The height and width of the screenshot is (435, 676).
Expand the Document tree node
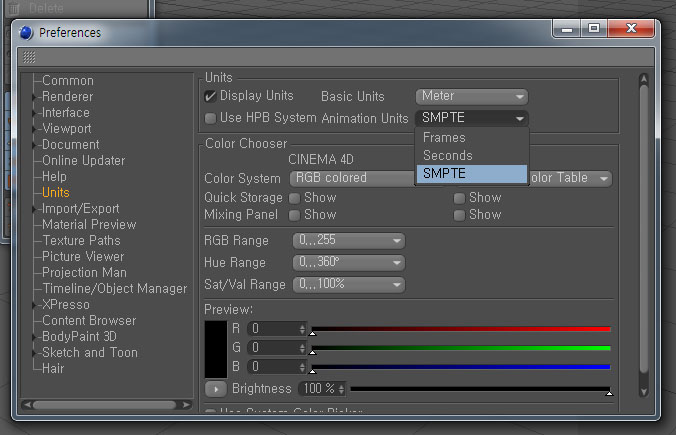pos(34,145)
